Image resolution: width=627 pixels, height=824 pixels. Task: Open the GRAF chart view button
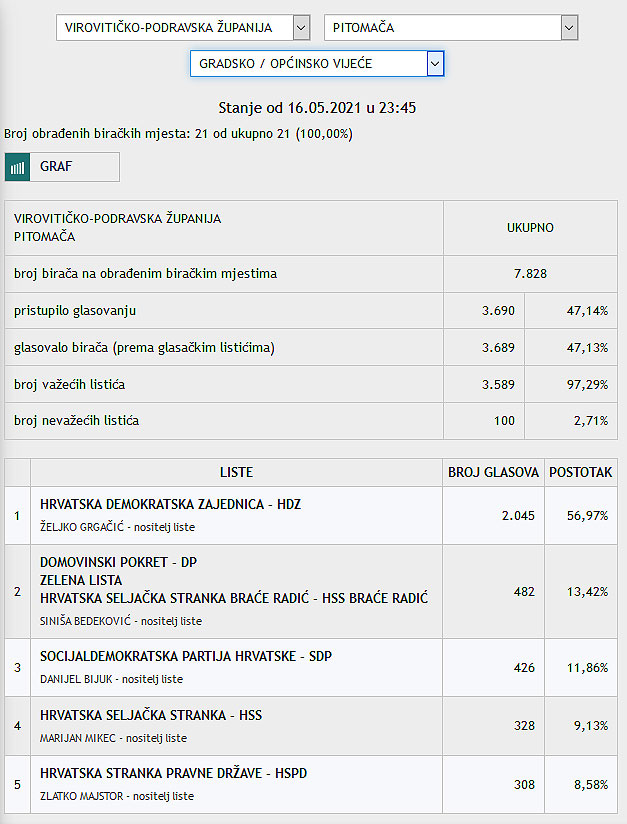coord(63,167)
